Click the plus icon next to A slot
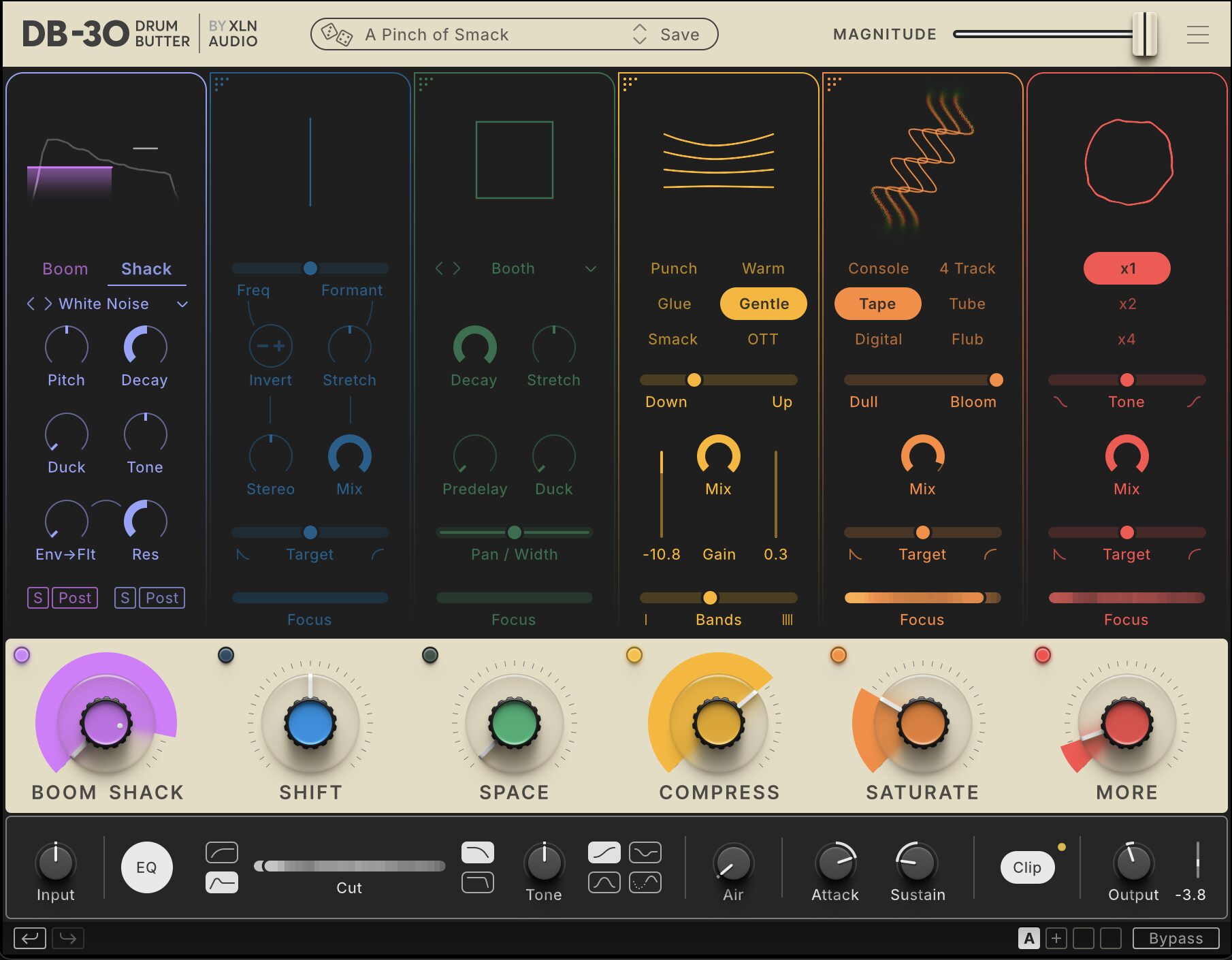This screenshot has width=1232, height=960. 1056,938
